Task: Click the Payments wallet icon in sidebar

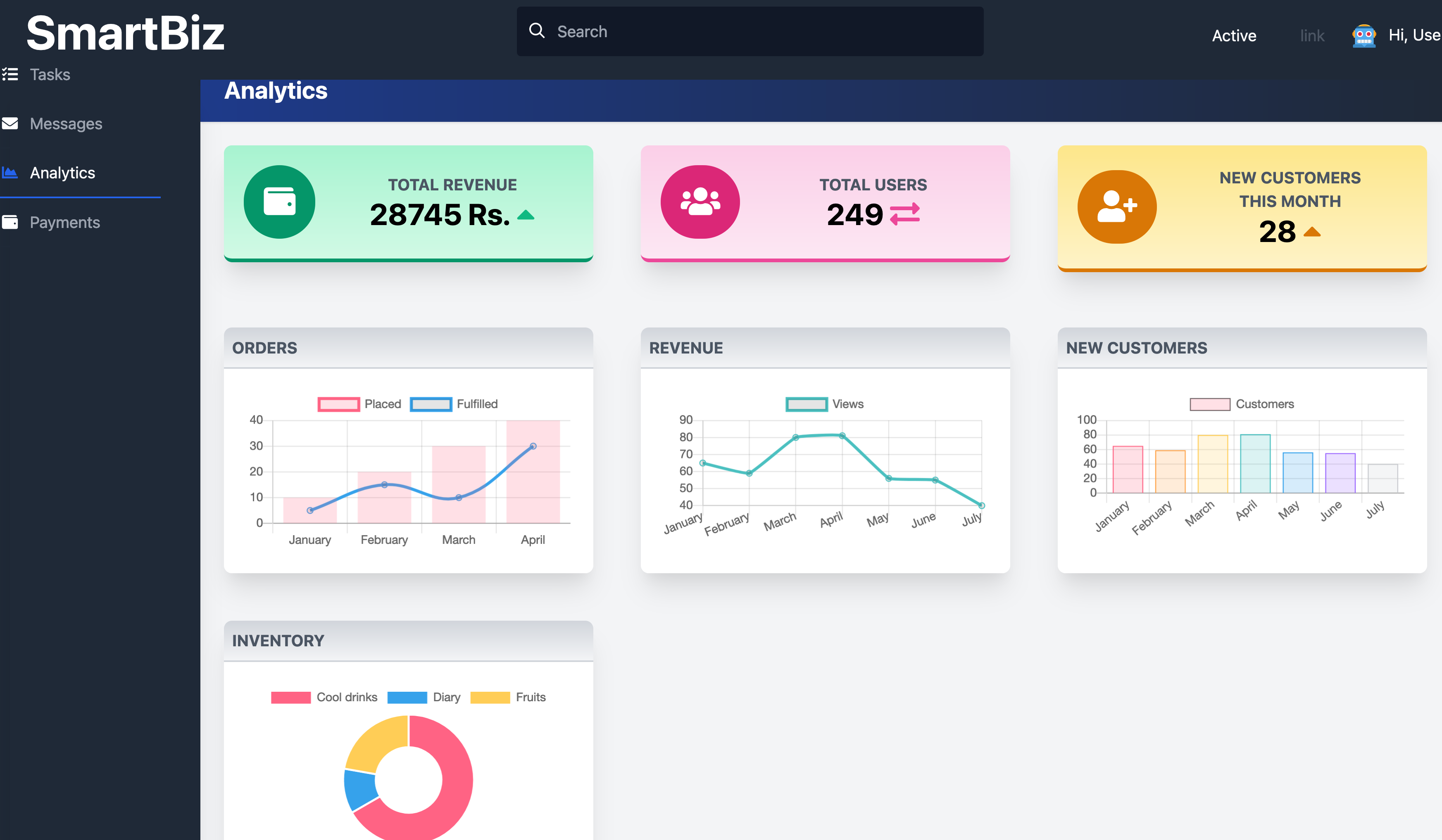Action: click(10, 222)
